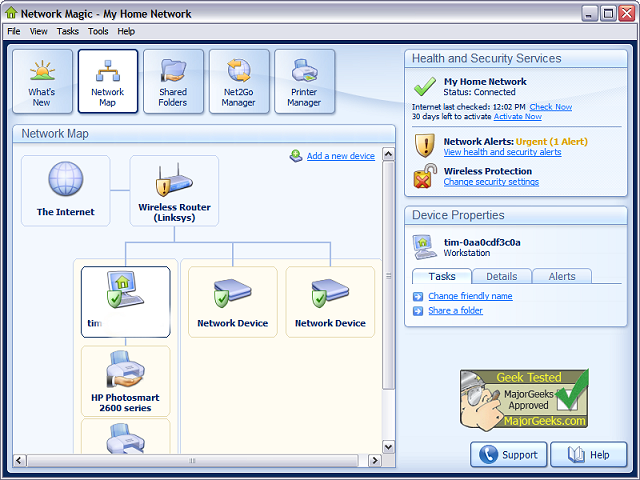The width and height of the screenshot is (640, 480).
Task: Select the Network Map button
Action: pyautogui.click(x=108, y=81)
